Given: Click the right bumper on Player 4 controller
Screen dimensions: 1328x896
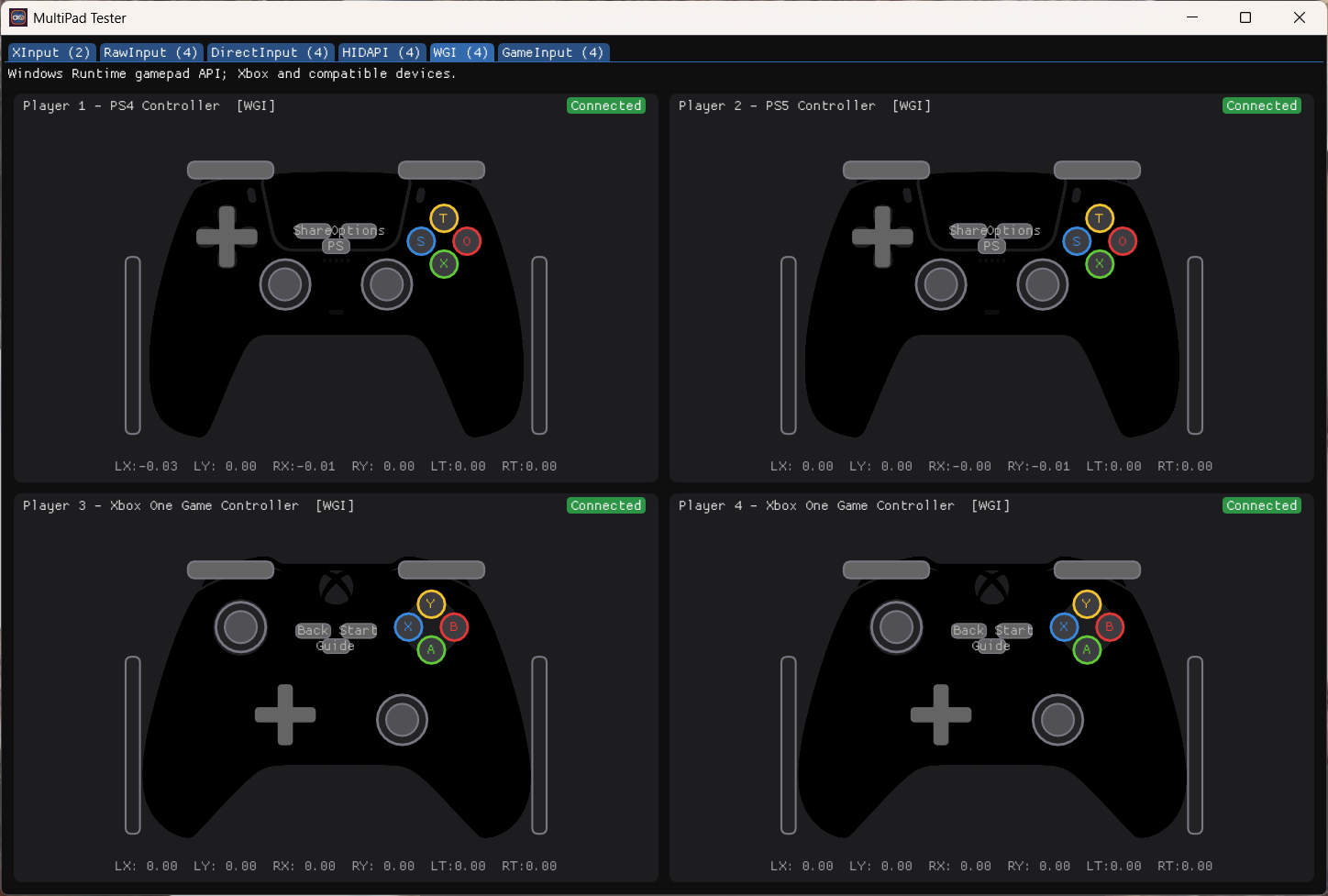Looking at the screenshot, I should pyautogui.click(x=1097, y=570).
